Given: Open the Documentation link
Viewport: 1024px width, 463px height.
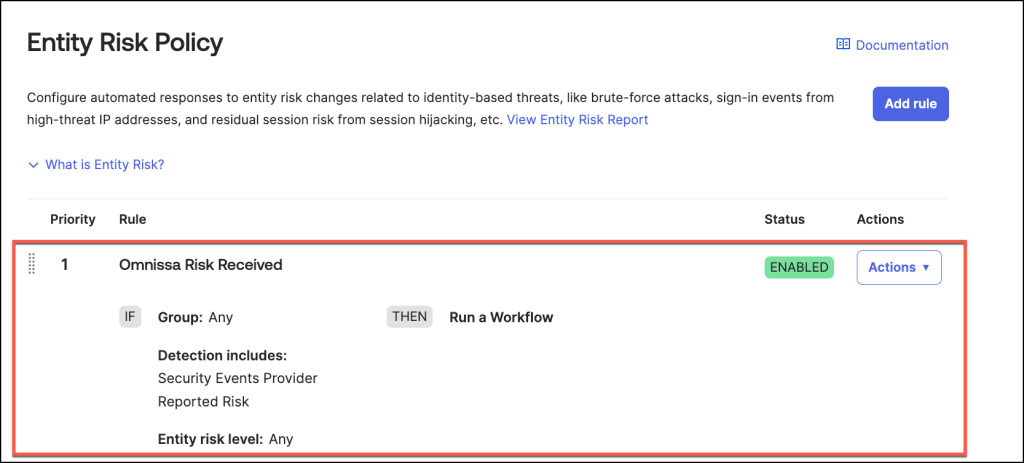Looking at the screenshot, I should tap(902, 45).
